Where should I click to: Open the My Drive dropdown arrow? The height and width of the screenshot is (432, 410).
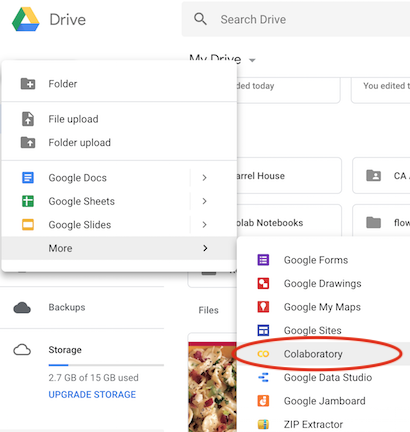point(252,60)
